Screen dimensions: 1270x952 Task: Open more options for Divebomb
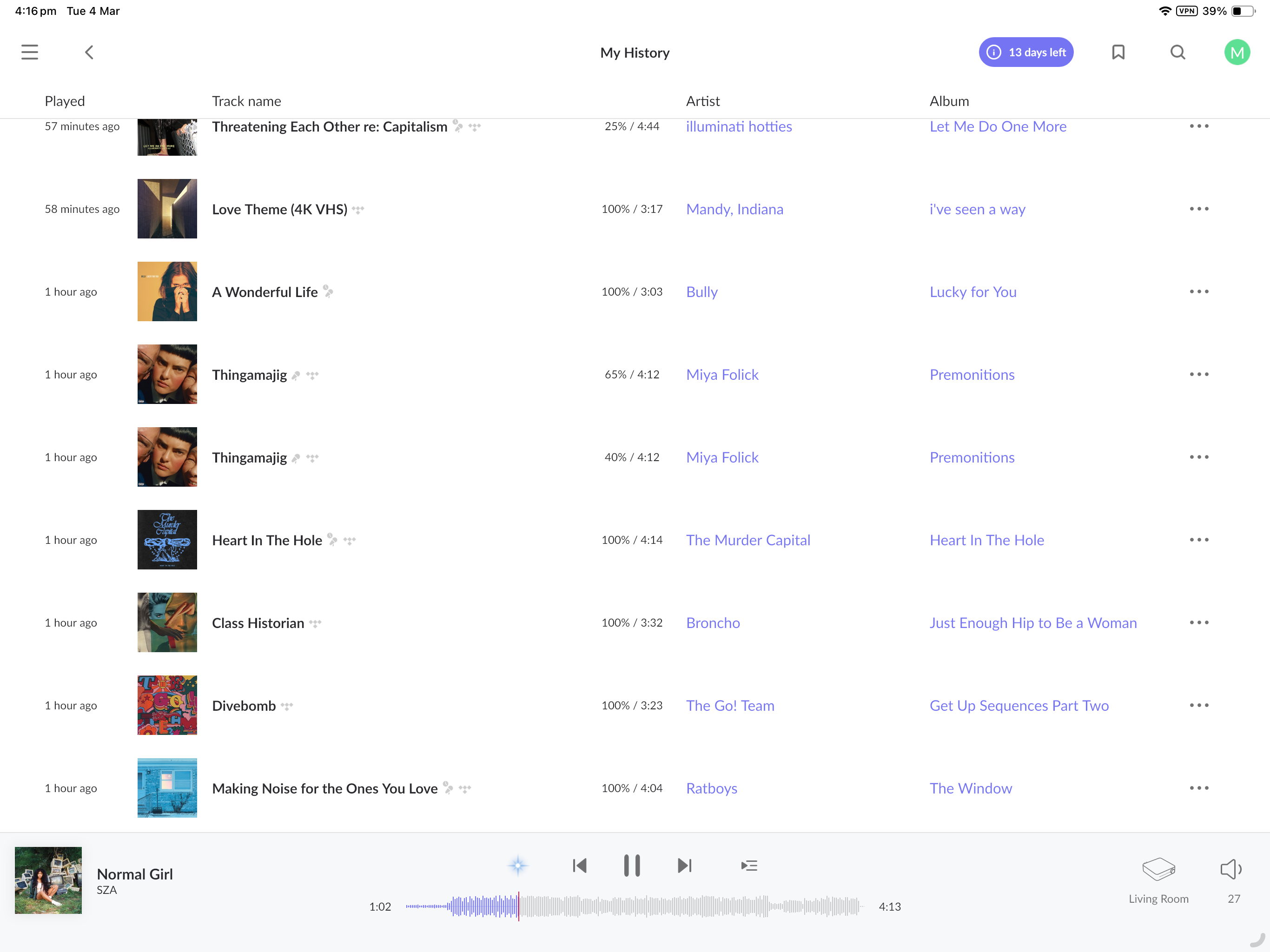tap(1199, 705)
